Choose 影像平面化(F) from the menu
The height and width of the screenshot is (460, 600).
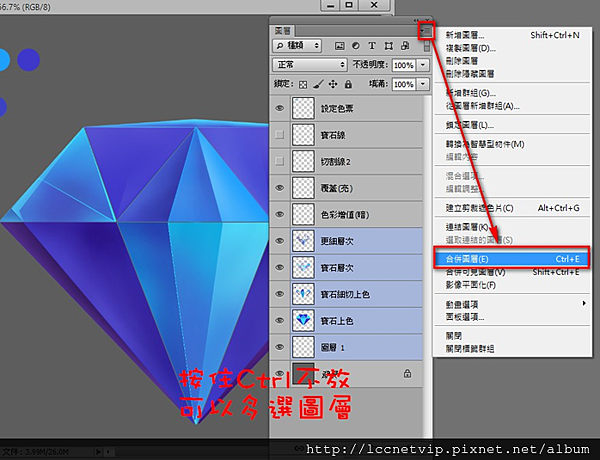tap(513, 285)
